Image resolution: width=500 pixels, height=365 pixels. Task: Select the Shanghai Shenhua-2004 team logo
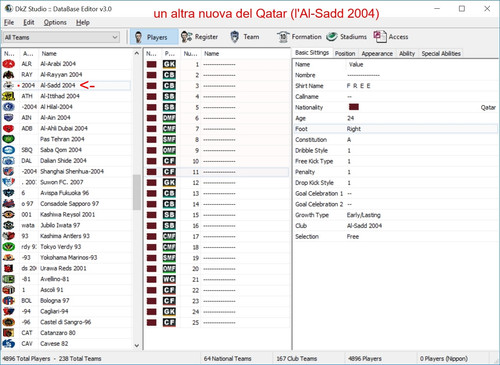(9, 171)
